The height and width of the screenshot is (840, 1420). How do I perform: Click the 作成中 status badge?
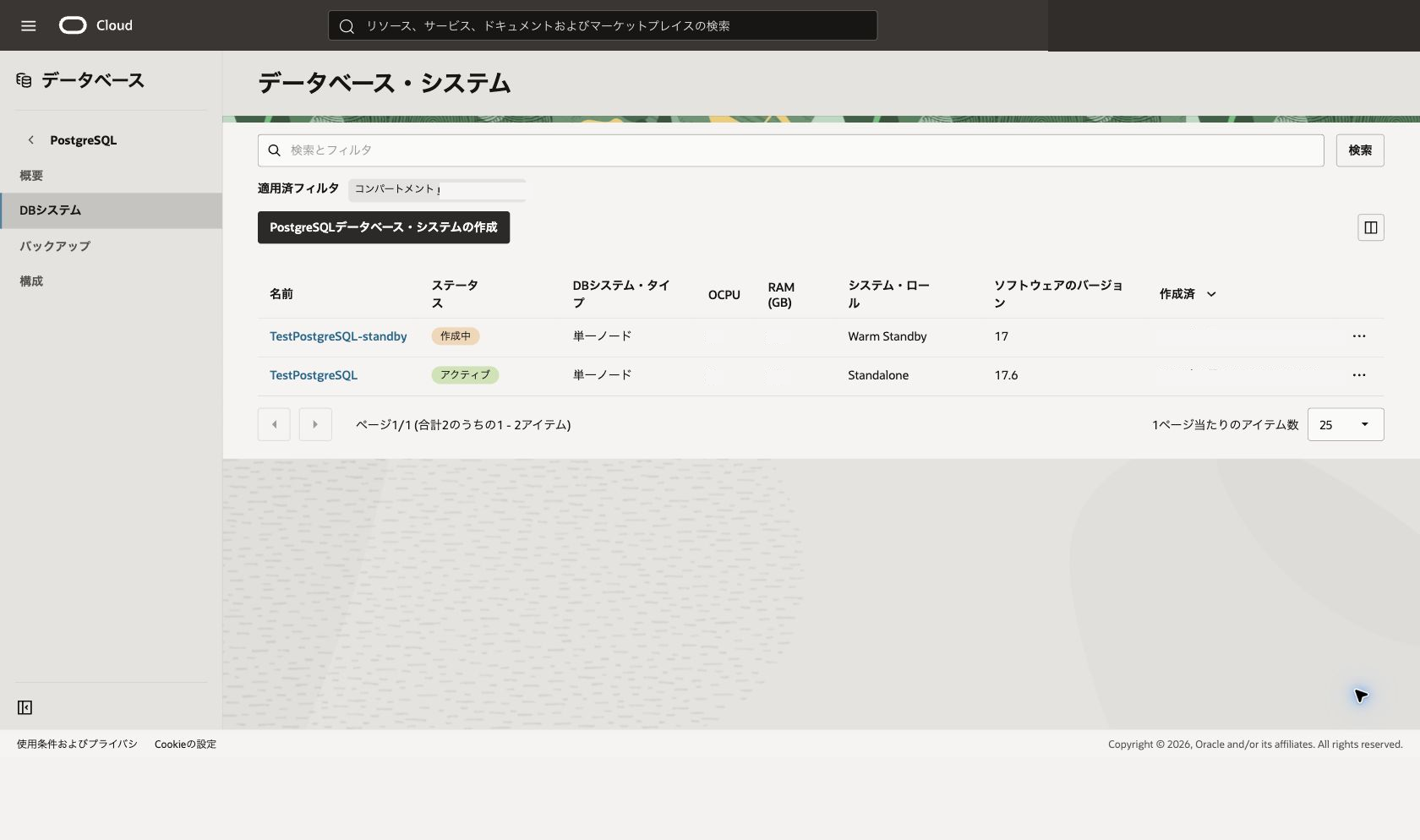tap(456, 336)
